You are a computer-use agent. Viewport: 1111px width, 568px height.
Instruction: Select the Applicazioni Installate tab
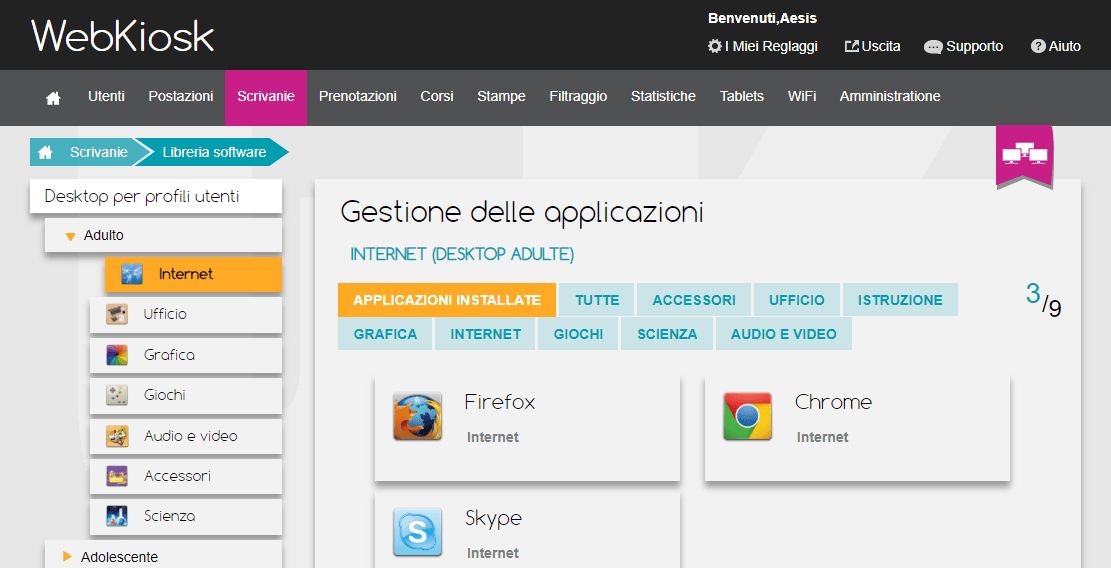coord(447,300)
